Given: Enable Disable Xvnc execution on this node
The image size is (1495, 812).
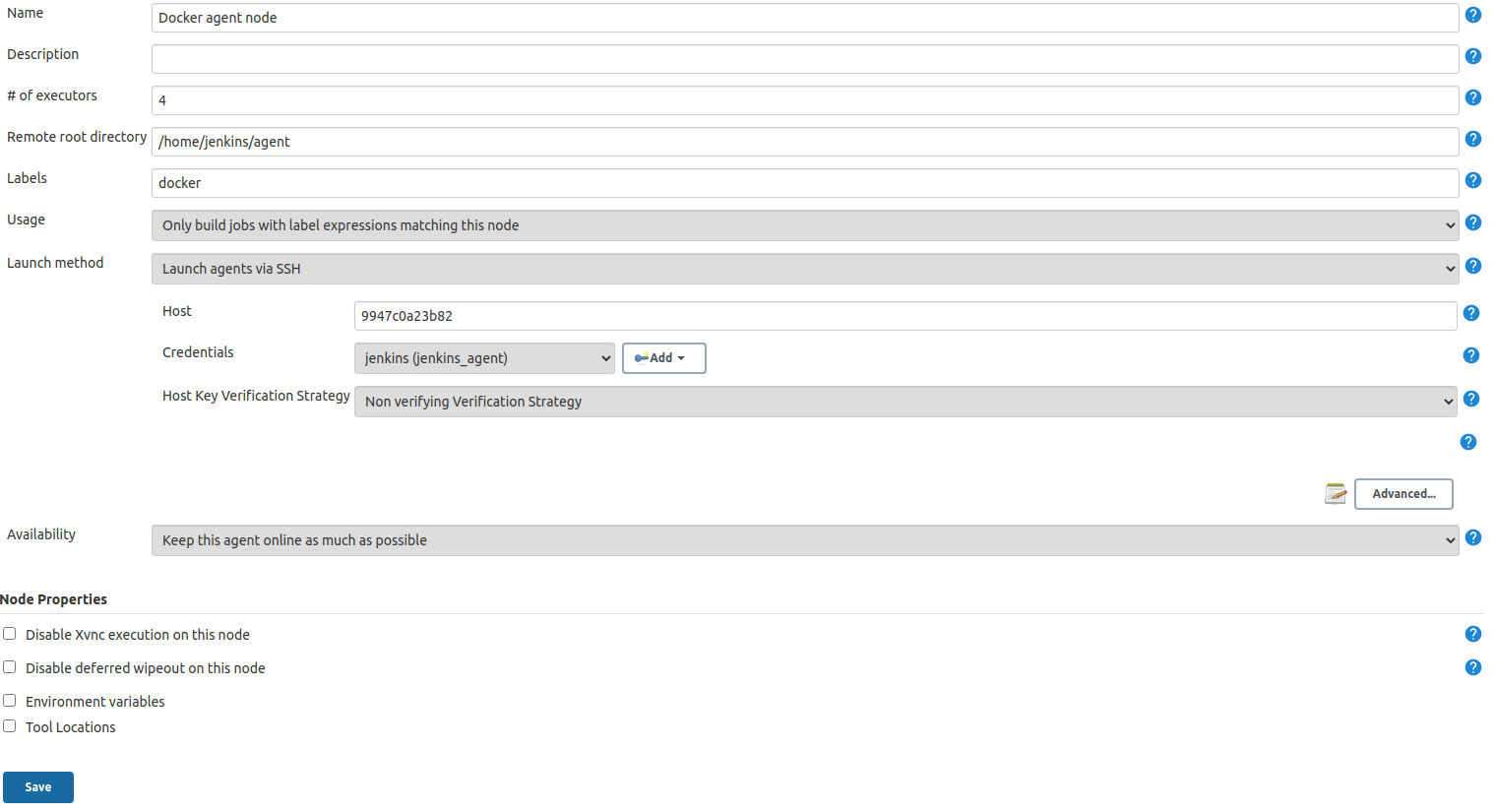Looking at the screenshot, I should (9, 634).
